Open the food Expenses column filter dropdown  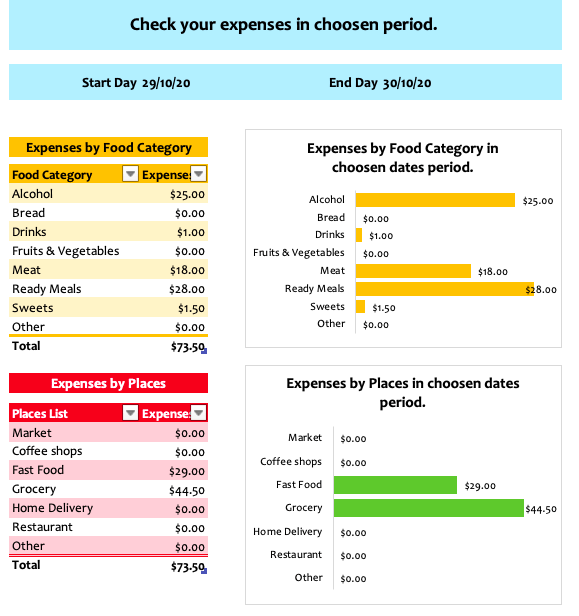tap(199, 174)
